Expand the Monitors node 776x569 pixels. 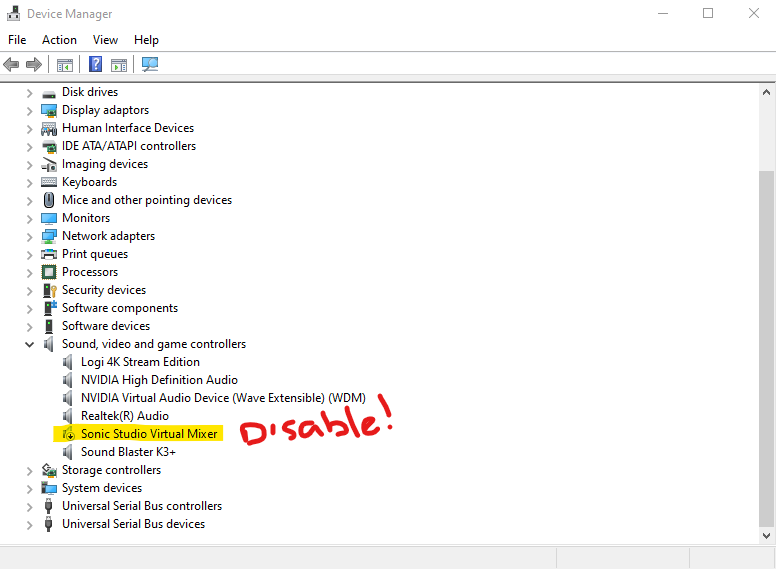pyautogui.click(x=30, y=219)
